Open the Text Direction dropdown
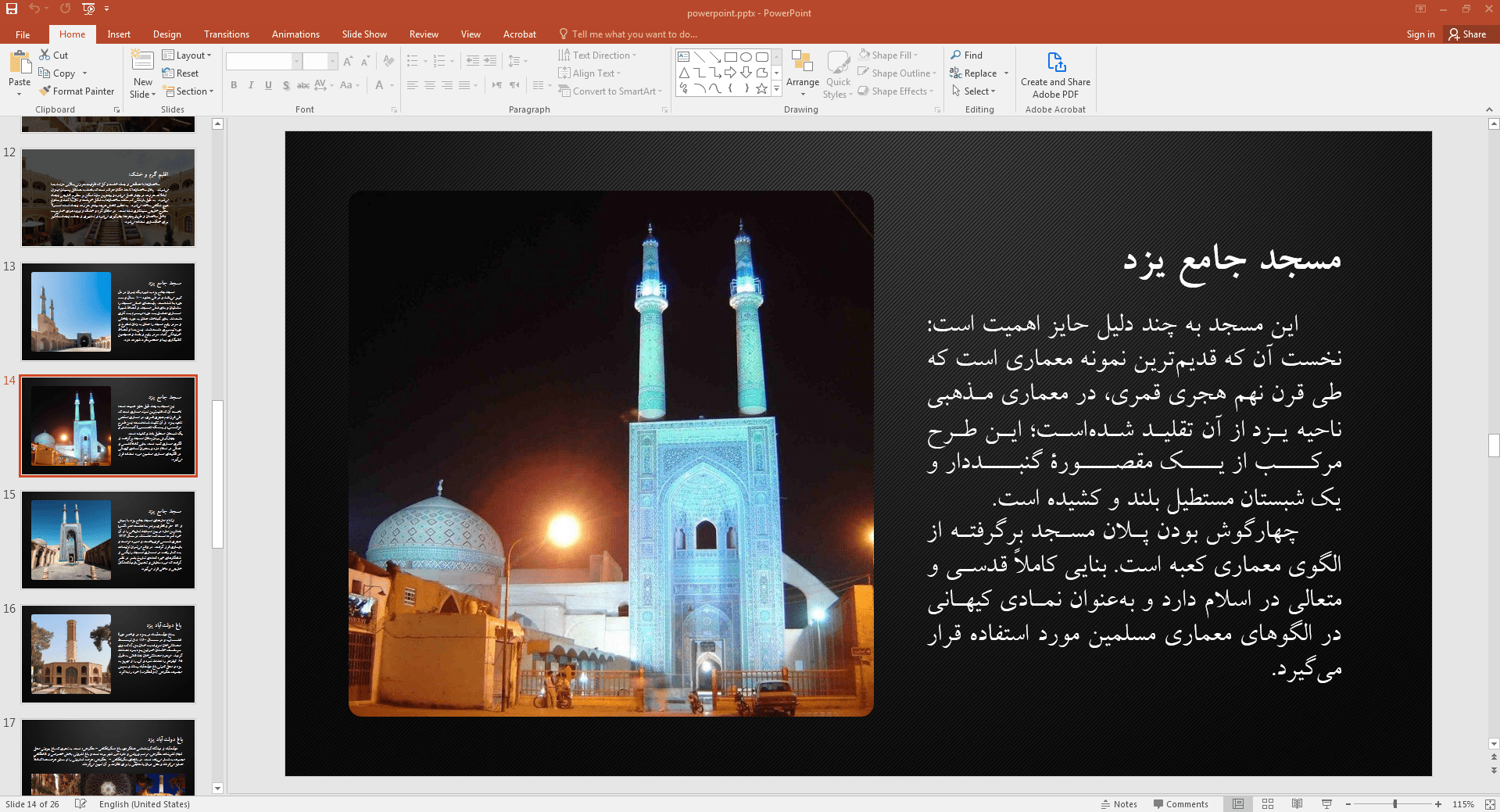The image size is (1500, 812). [x=597, y=55]
